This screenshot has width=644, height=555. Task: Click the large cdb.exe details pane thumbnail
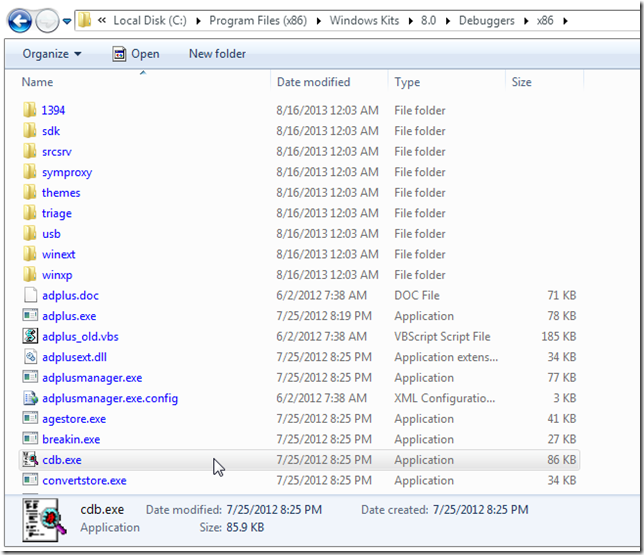[44, 520]
